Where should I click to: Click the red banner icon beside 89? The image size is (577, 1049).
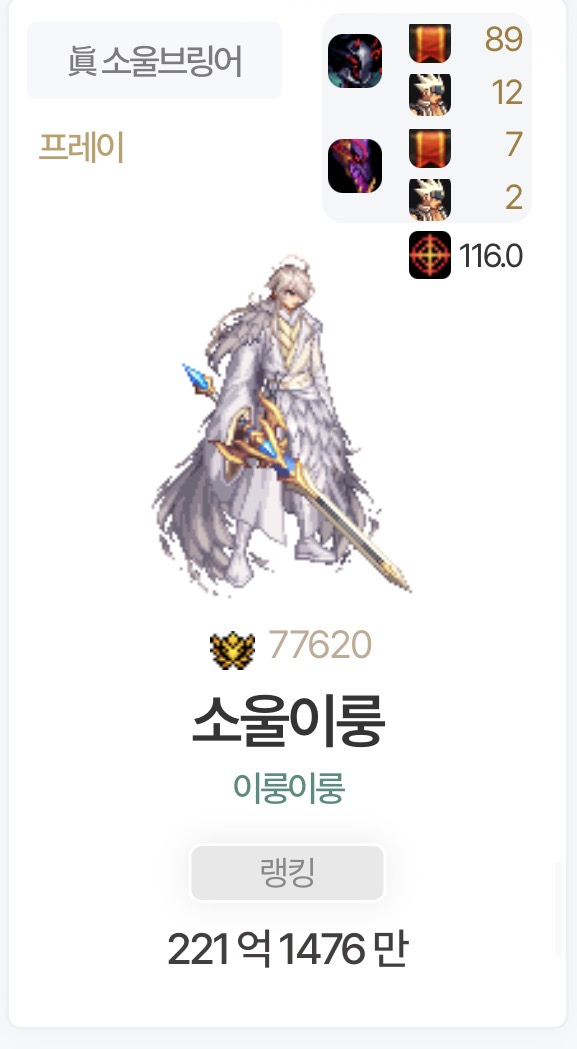[430, 43]
